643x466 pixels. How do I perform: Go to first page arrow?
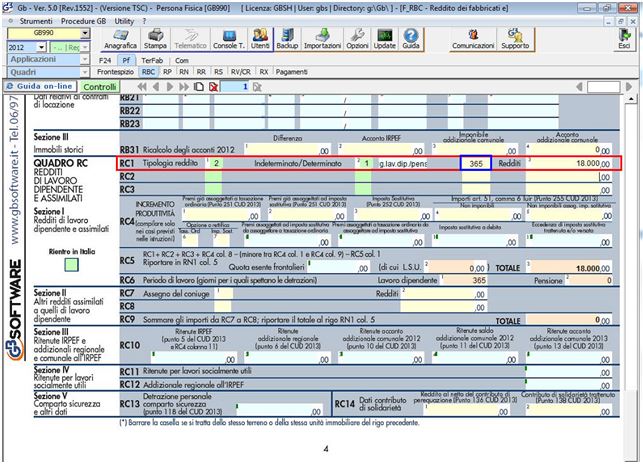(142, 87)
